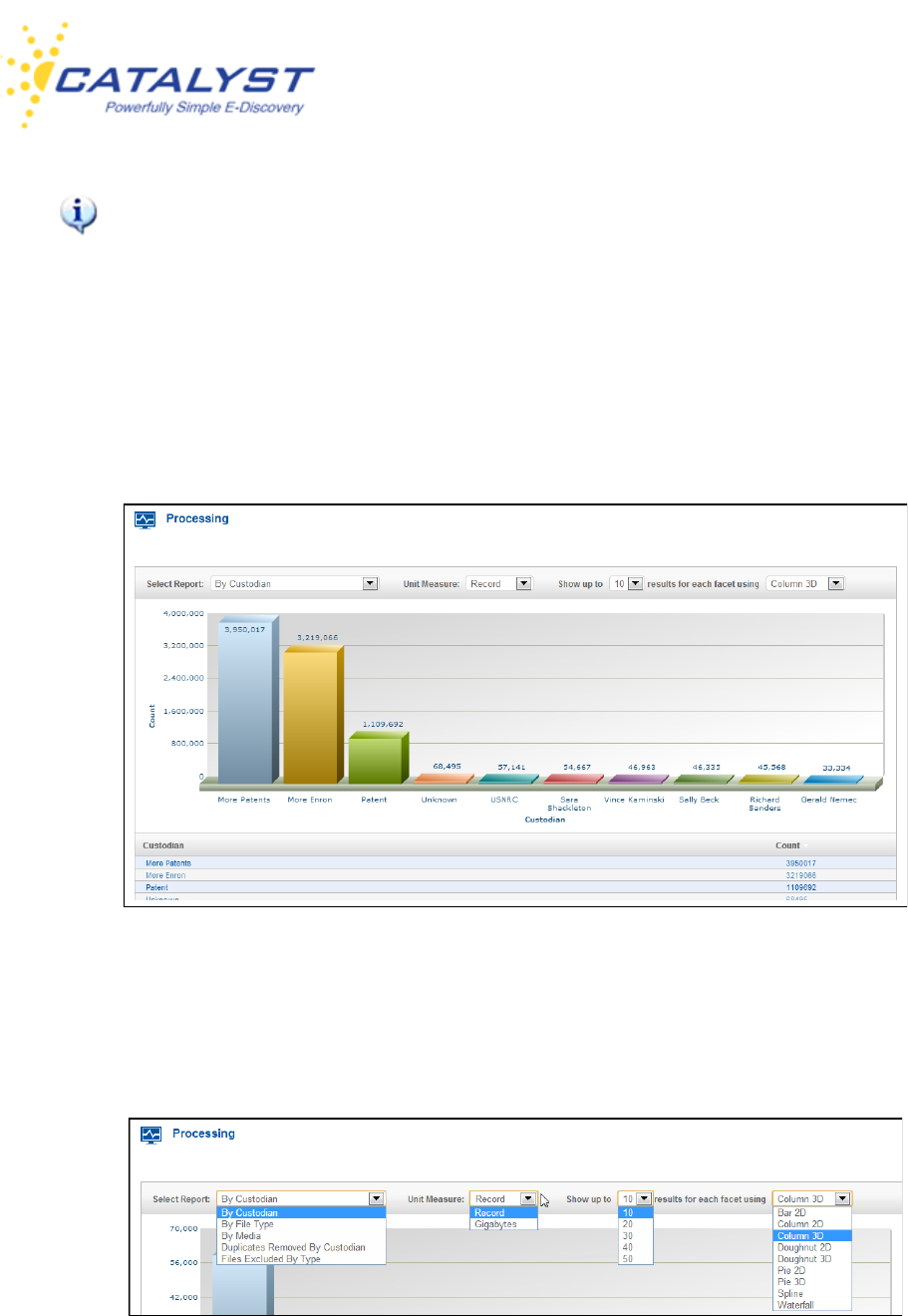
Task: Click the 1109692 count cell
Action: [800, 887]
